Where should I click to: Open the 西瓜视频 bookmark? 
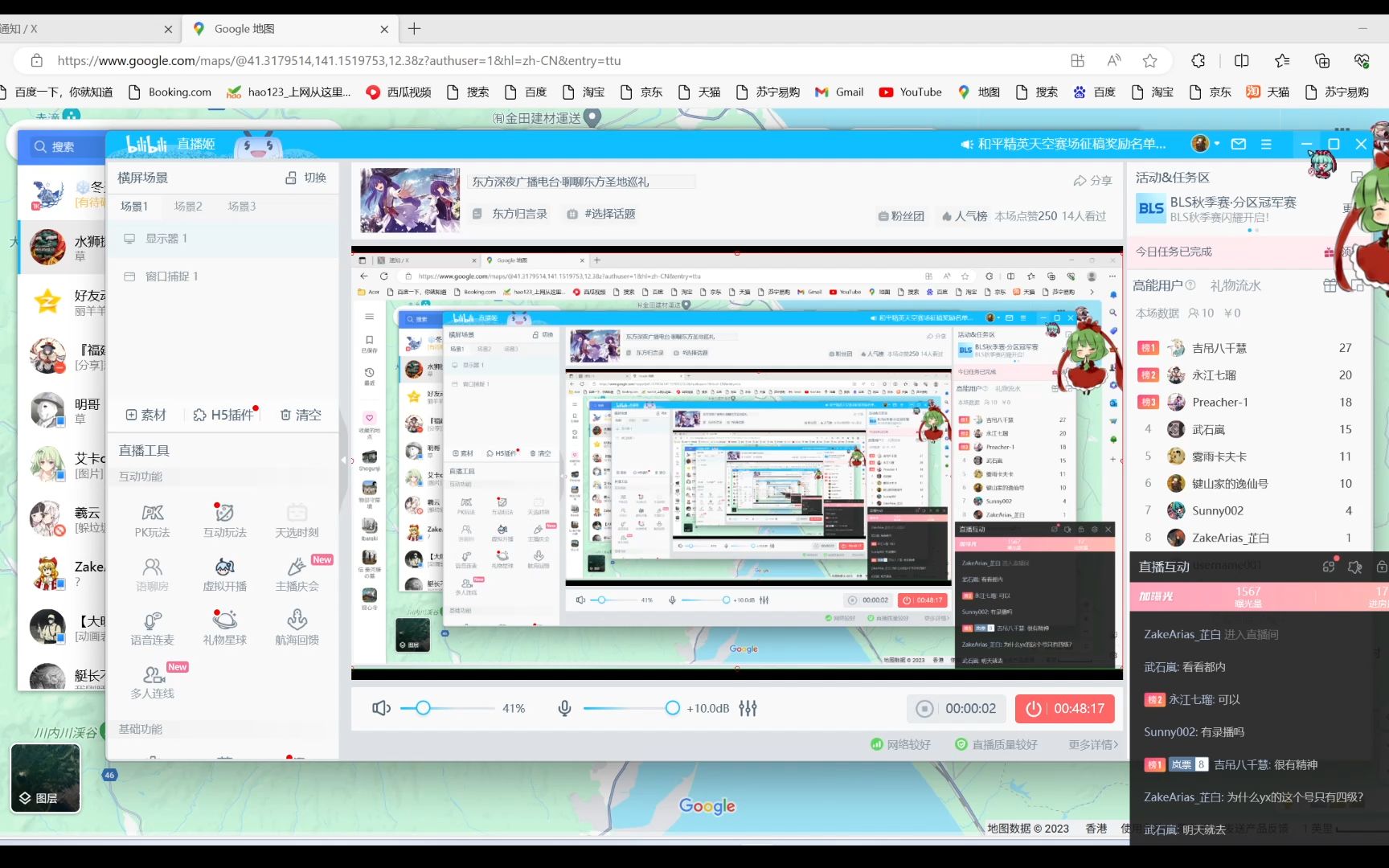[x=398, y=92]
